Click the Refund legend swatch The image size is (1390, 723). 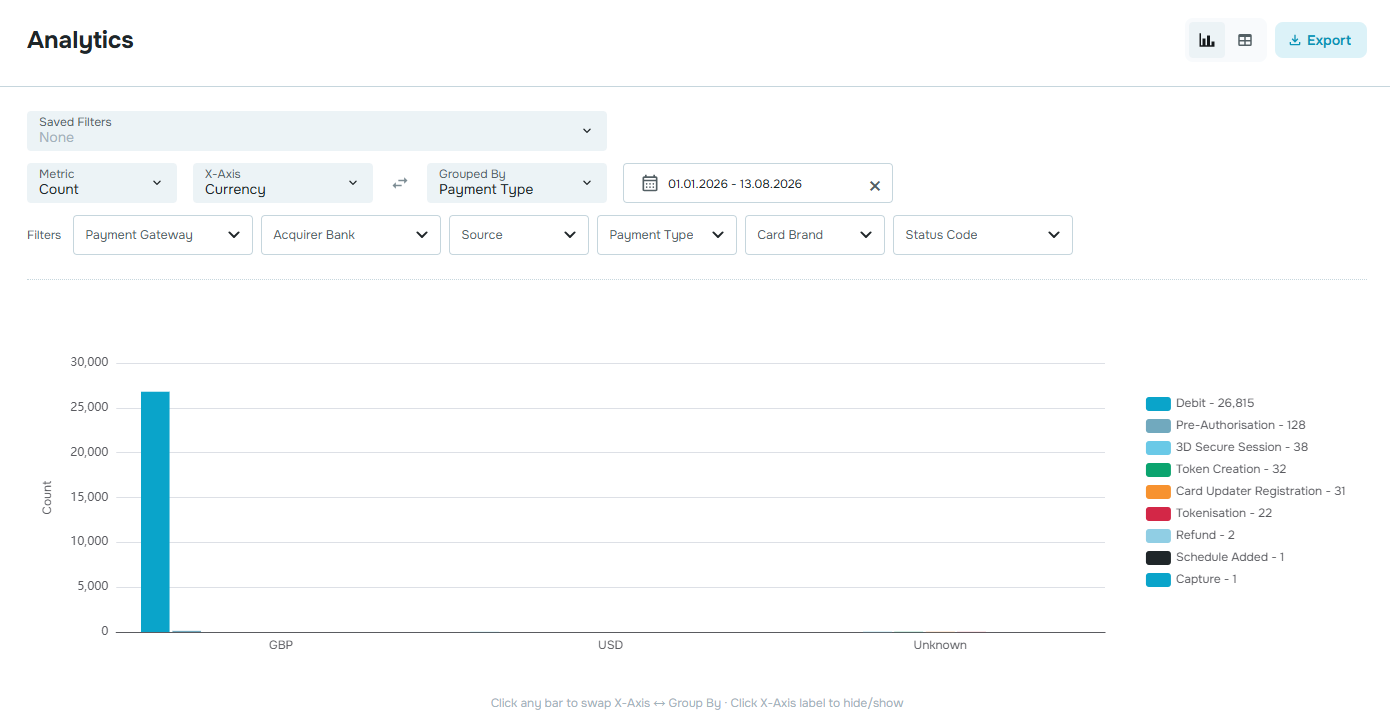tap(1158, 536)
